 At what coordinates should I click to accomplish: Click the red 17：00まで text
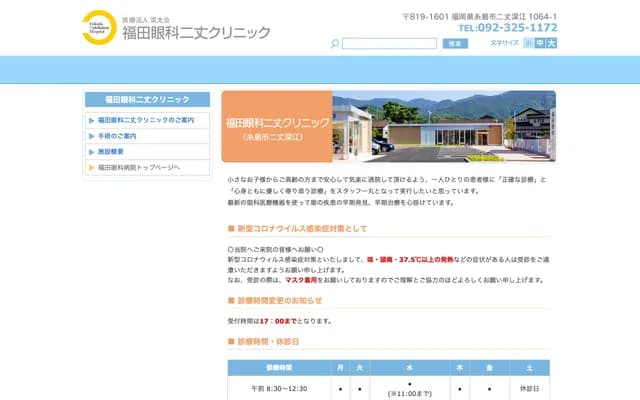[x=278, y=321]
